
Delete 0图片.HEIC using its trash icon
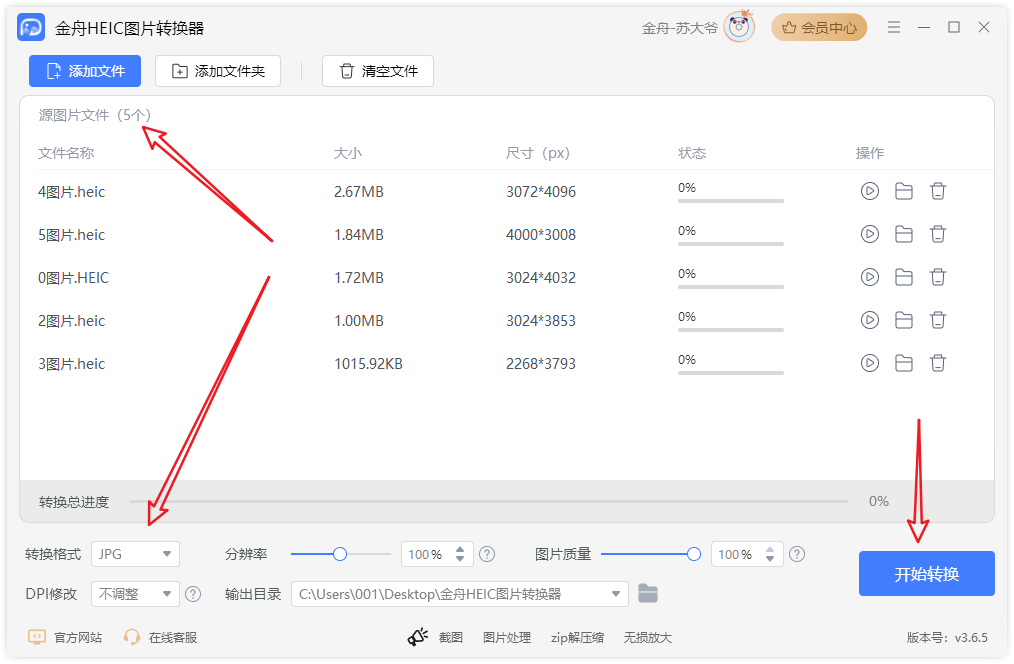tap(937, 277)
